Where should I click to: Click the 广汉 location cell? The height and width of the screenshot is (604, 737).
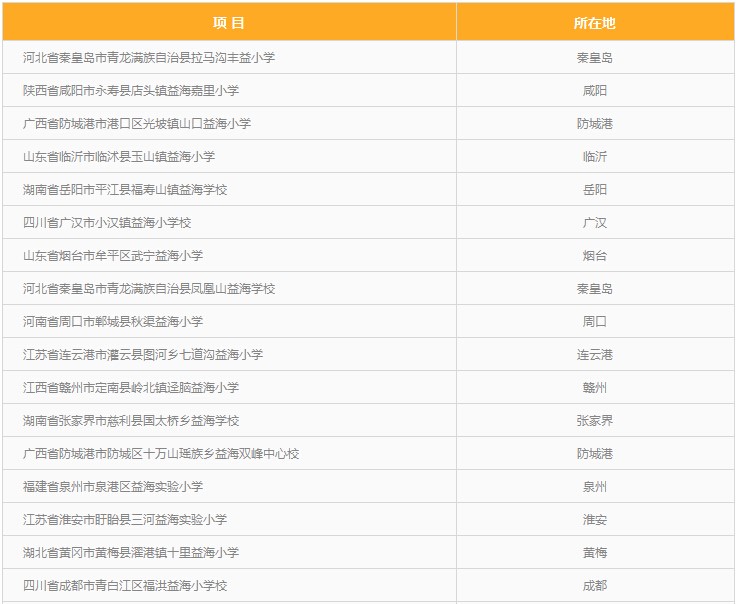point(595,222)
